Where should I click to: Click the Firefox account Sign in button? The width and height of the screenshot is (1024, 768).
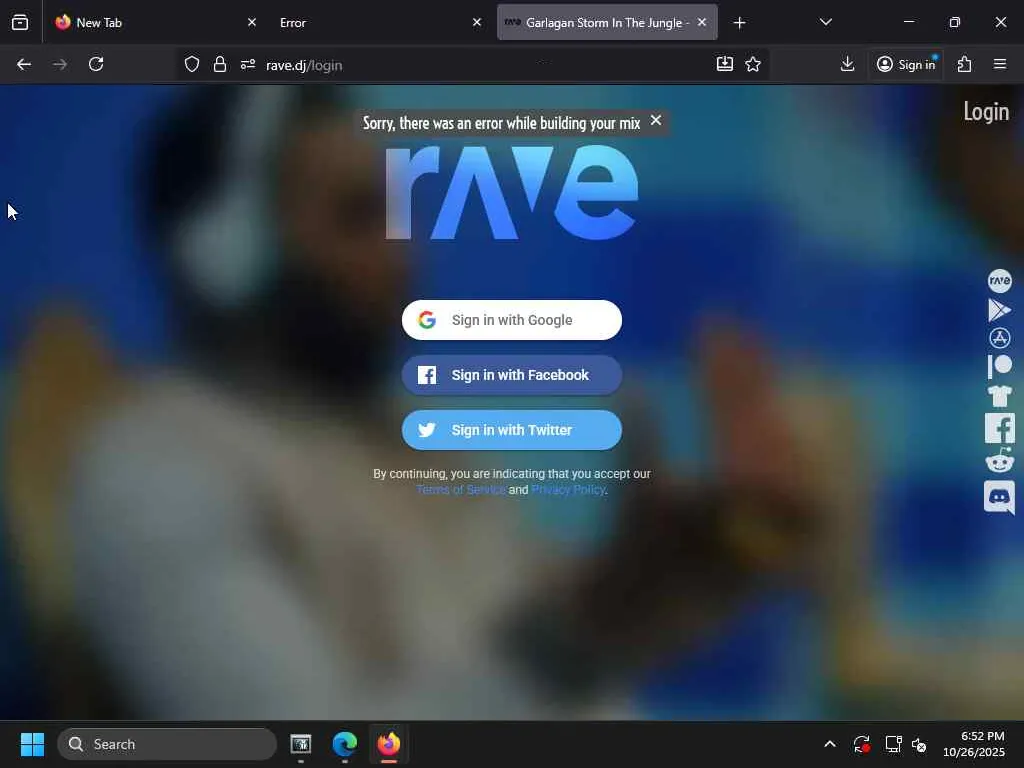pos(906,64)
